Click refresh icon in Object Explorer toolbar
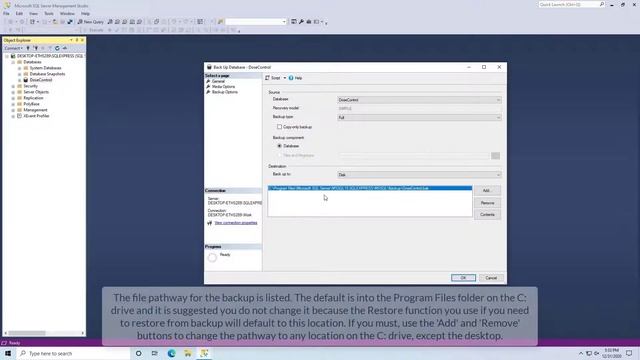Image resolution: width=640 pixels, height=360 pixels. click(x=57, y=48)
